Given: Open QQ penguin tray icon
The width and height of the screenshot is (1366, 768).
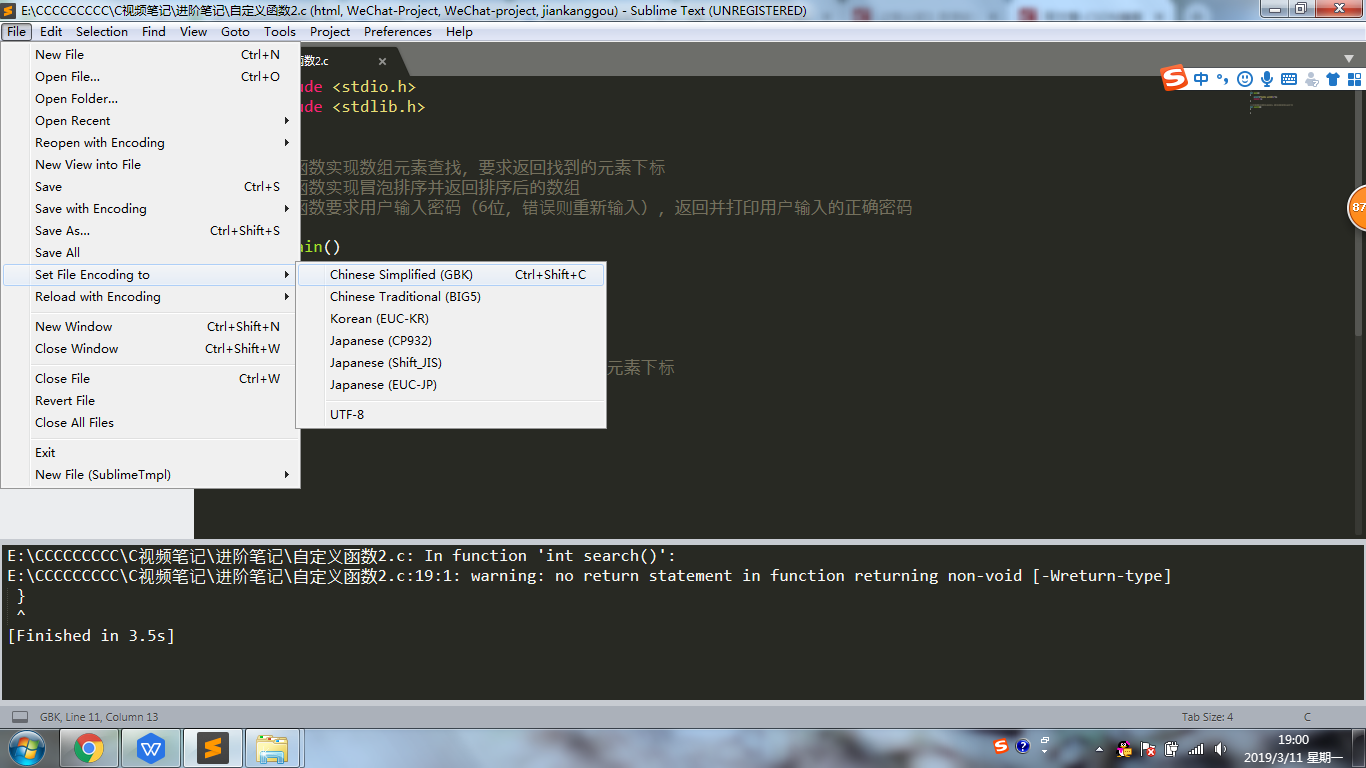Looking at the screenshot, I should [x=1124, y=748].
